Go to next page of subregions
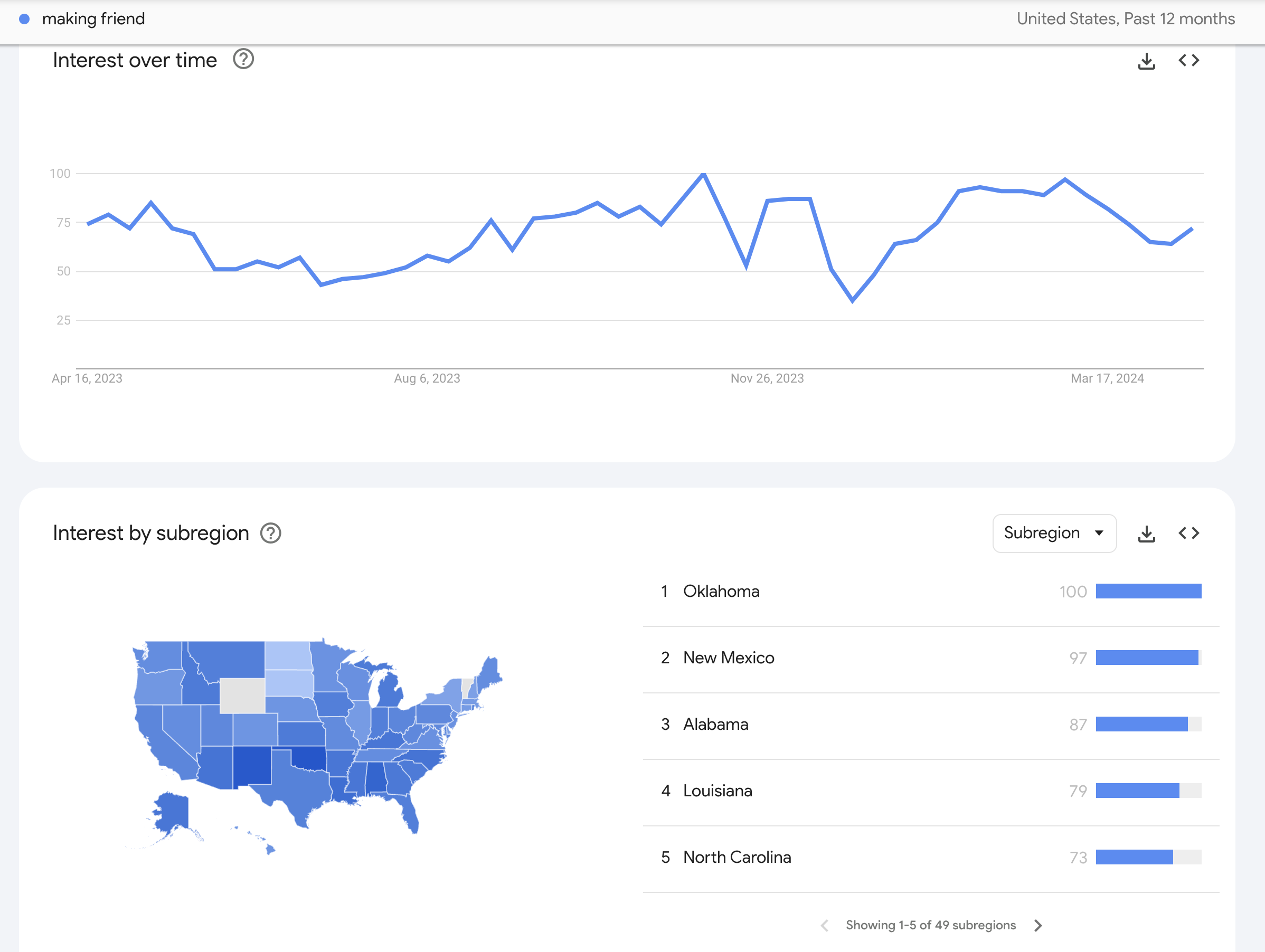This screenshot has height=952, width=1265. coord(1038,925)
